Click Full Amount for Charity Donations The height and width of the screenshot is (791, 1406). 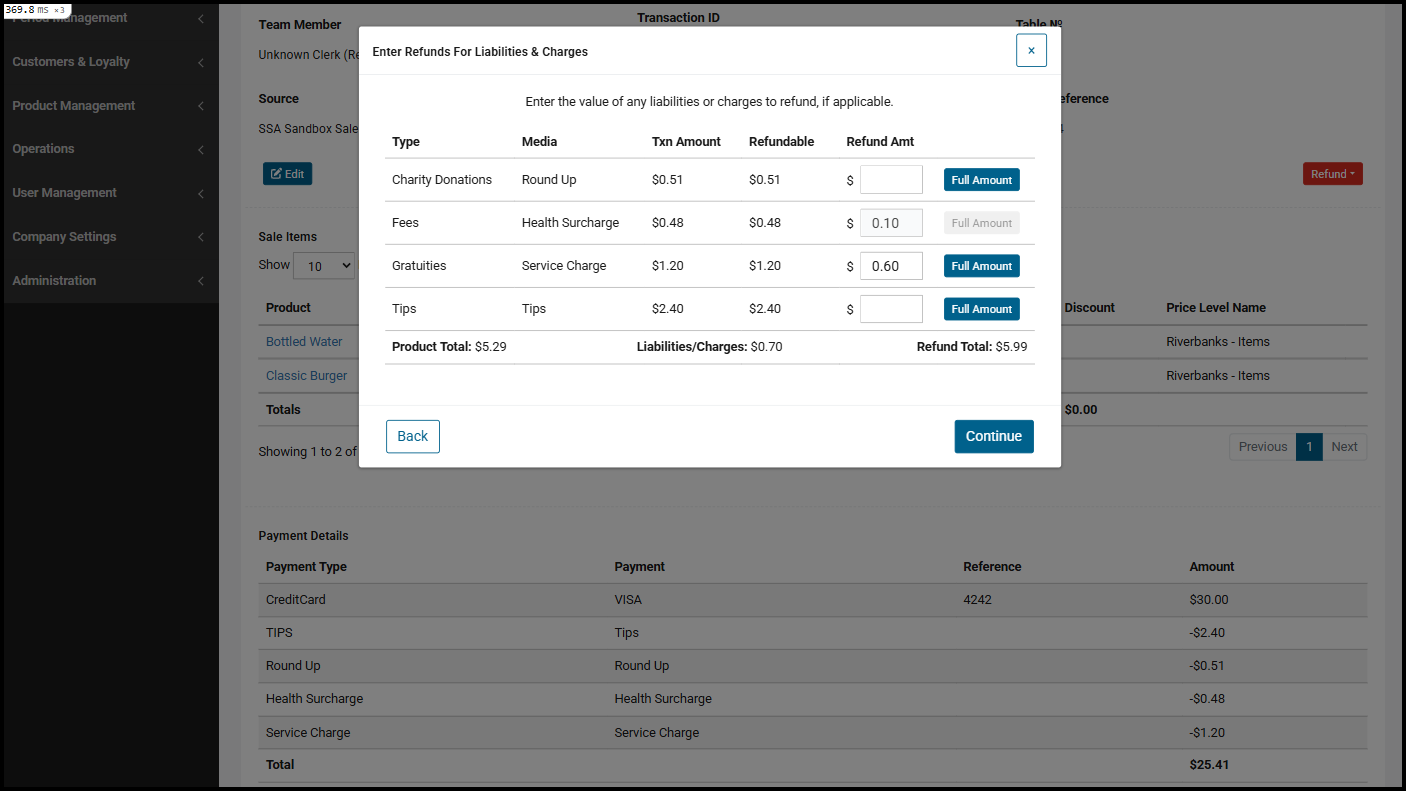point(981,180)
